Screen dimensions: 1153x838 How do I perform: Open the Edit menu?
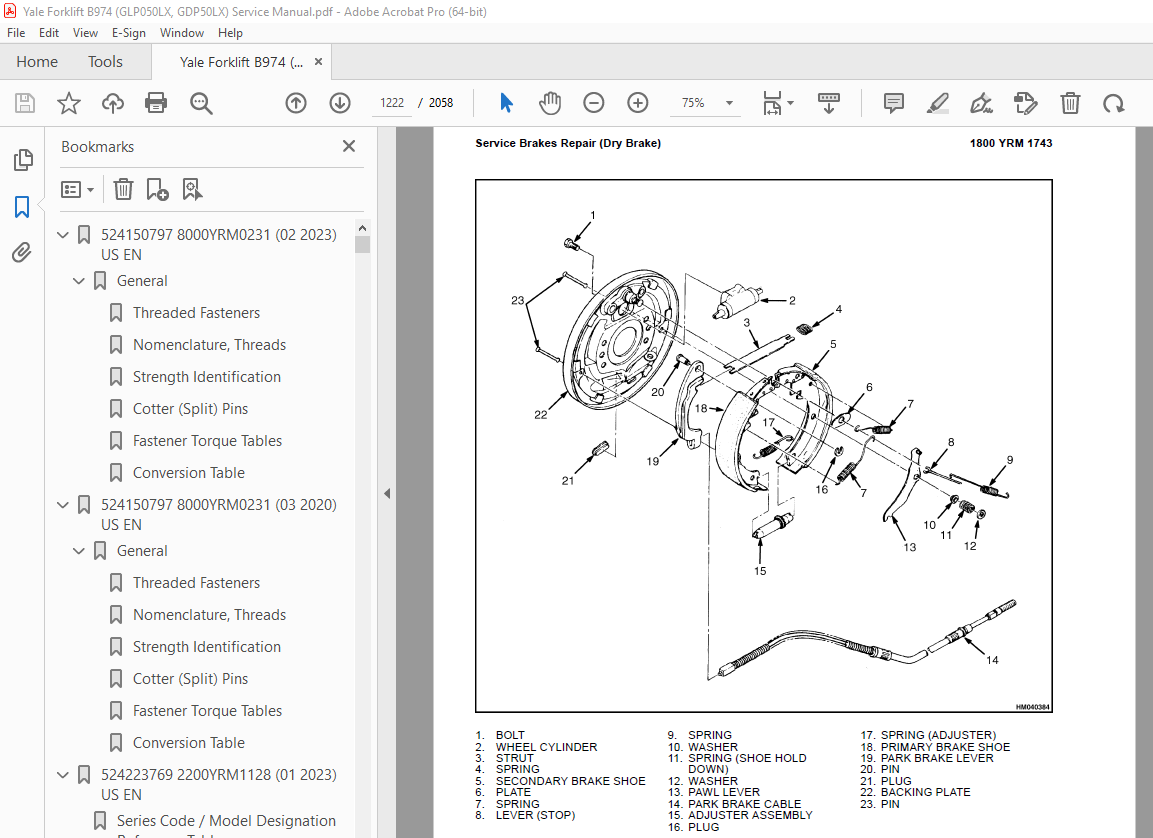click(x=49, y=33)
